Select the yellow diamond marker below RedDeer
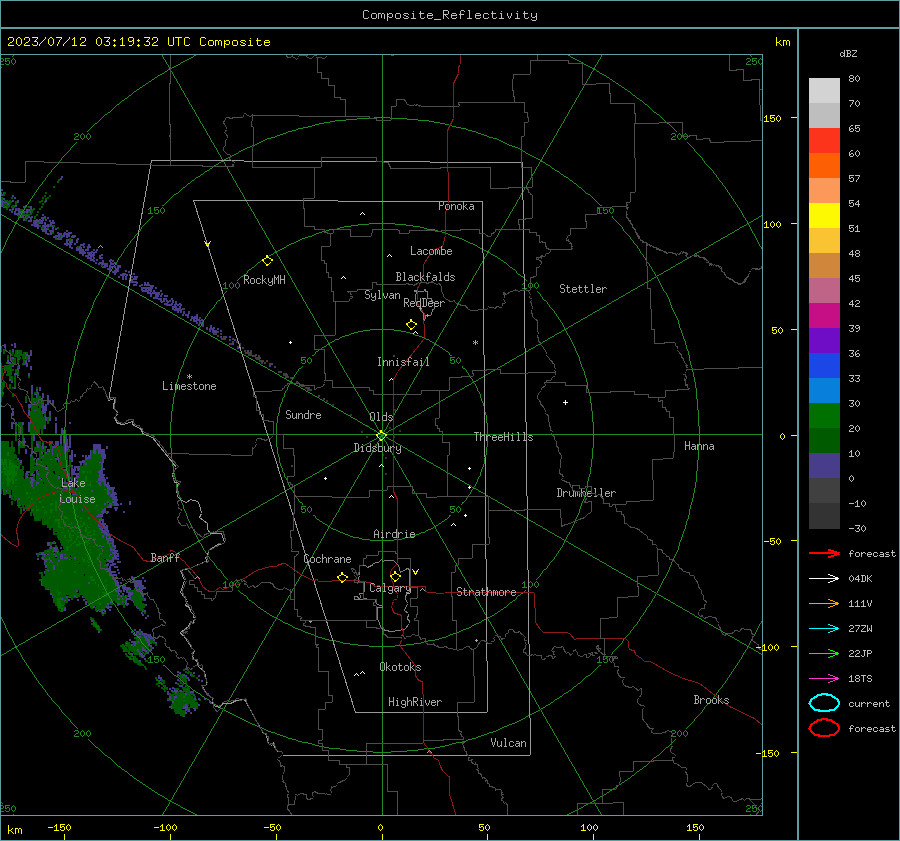Viewport: 900px width, 841px height. (x=411, y=325)
